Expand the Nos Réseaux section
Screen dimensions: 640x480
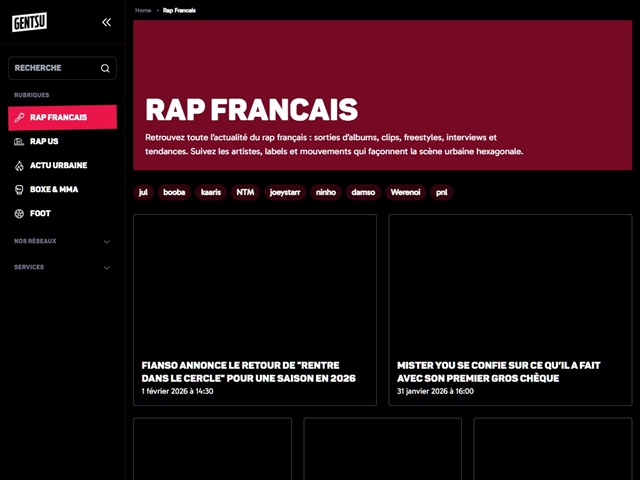62,241
